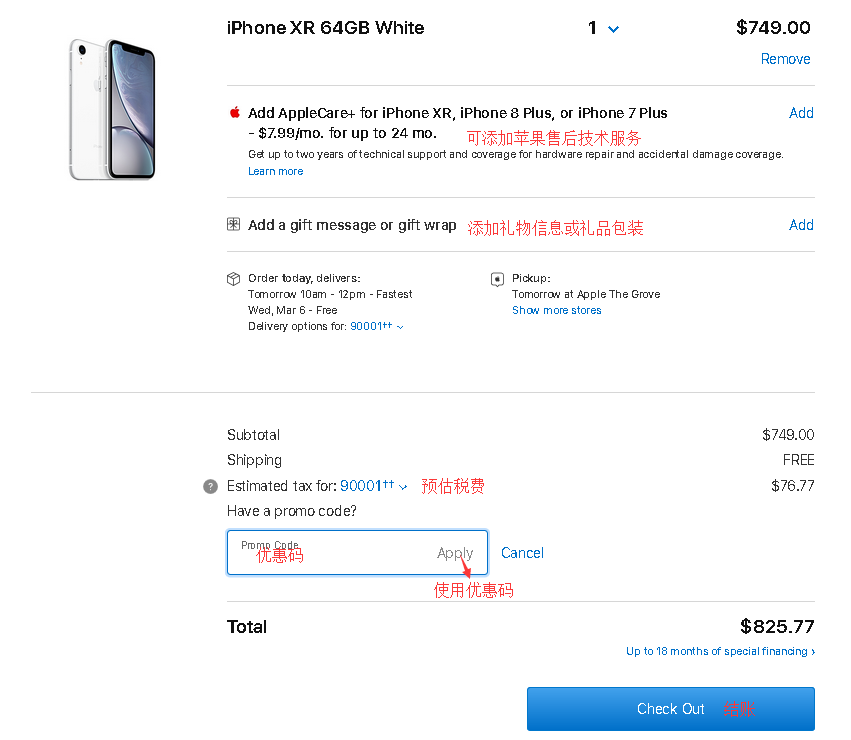The width and height of the screenshot is (851, 740).
Task: Change estimated tax zip code 90001
Action: (374, 486)
